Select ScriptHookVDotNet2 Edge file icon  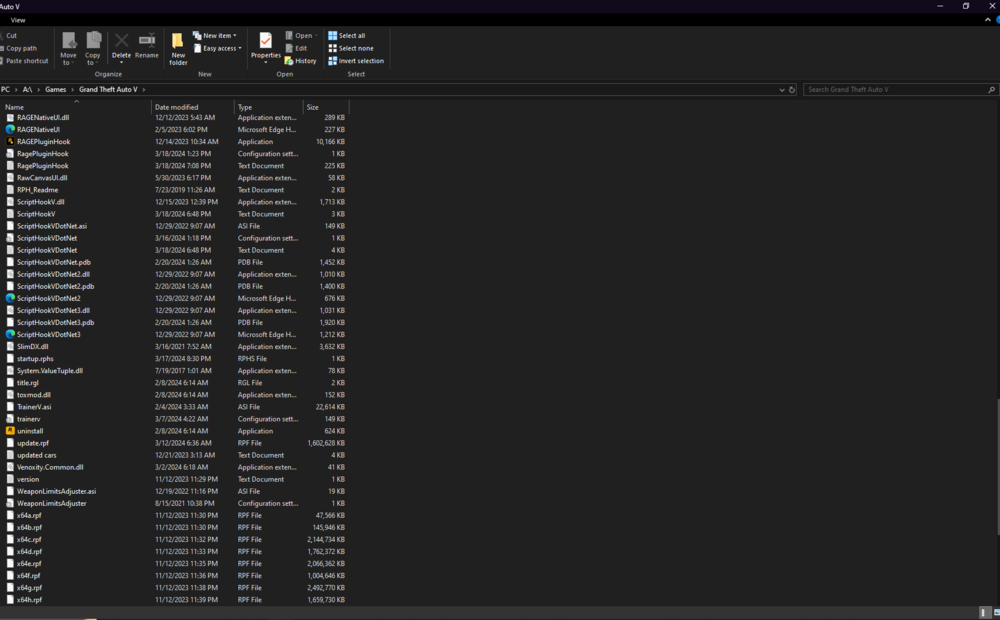coord(10,298)
